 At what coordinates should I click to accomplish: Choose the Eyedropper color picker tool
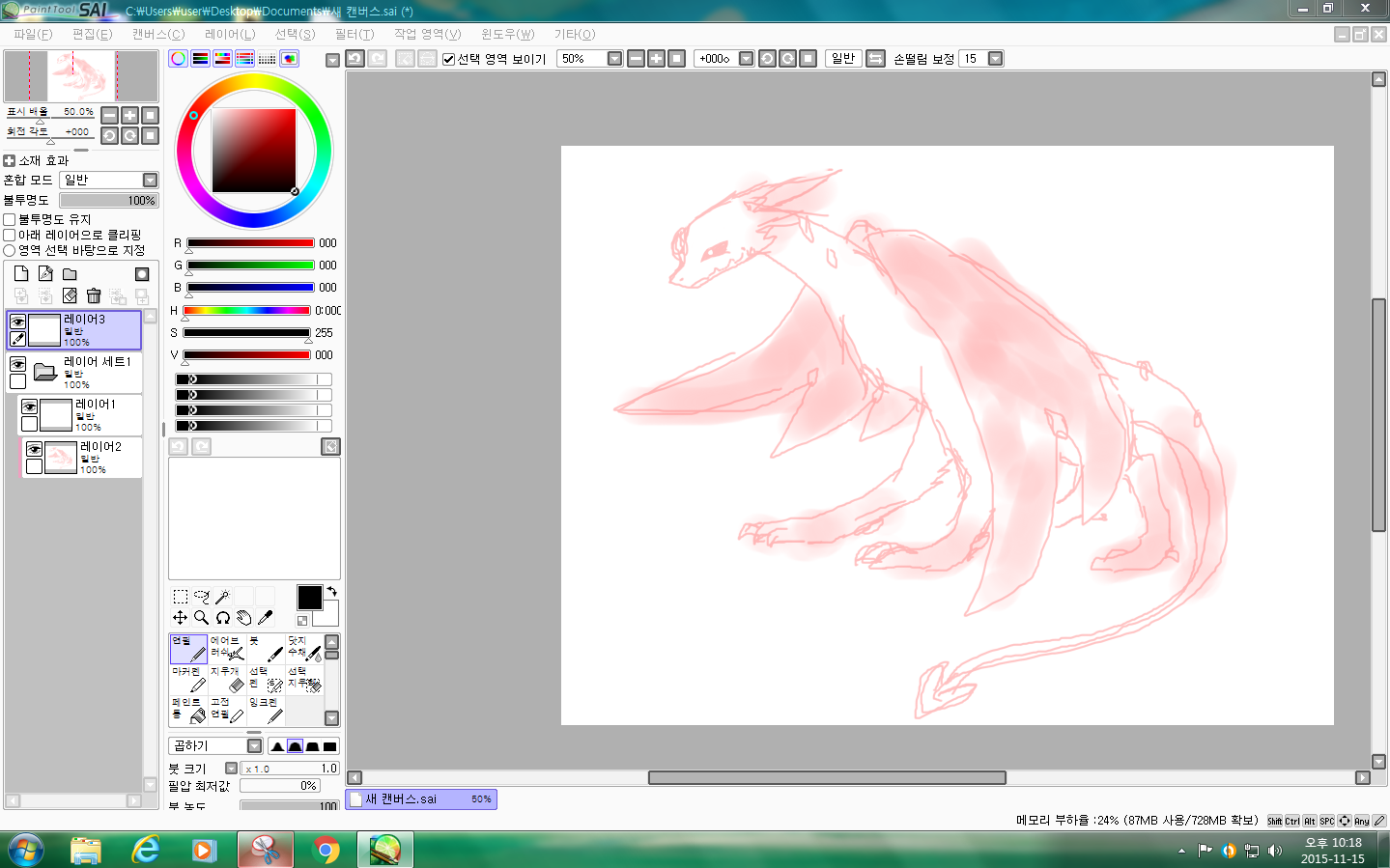click(x=265, y=618)
